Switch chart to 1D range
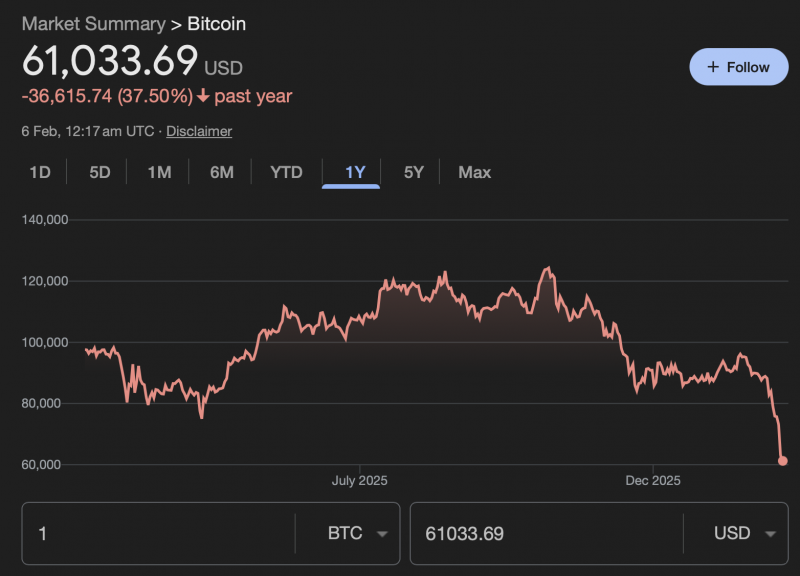Screen dimensions: 800x576 coord(40,172)
